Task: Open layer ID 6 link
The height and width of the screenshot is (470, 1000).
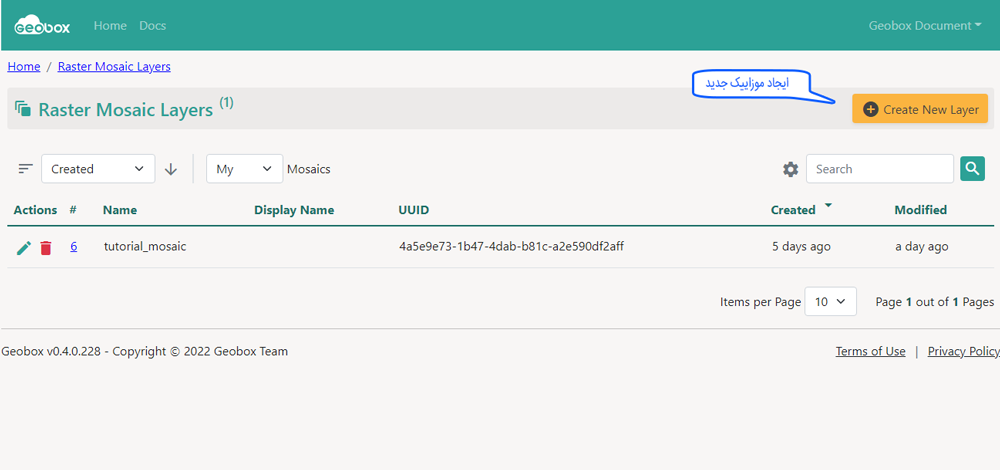Action: 73,247
